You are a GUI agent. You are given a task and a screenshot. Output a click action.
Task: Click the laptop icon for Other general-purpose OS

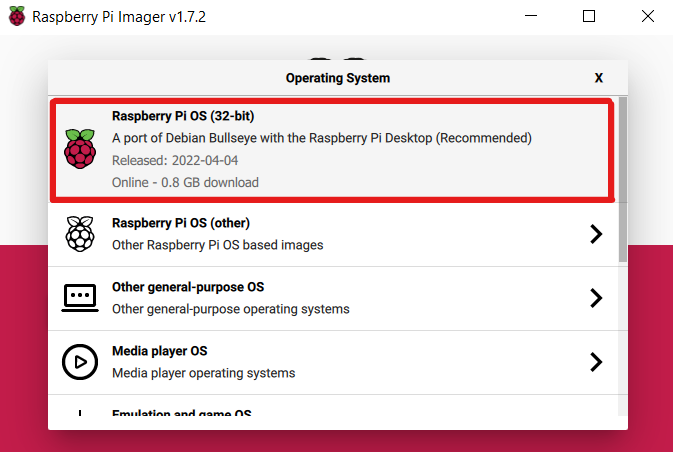[80, 298]
